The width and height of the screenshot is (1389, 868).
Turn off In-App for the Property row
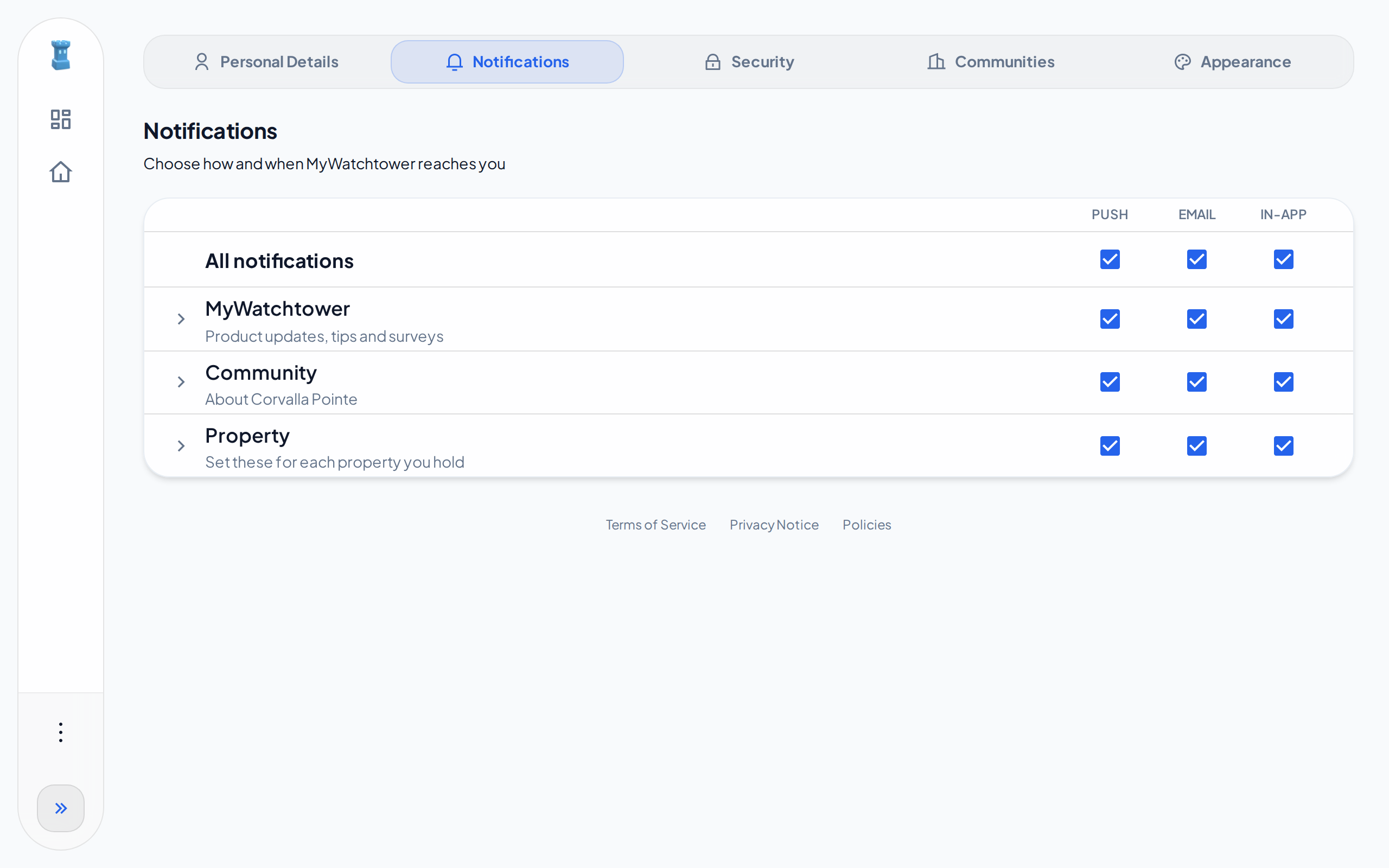[1283, 446]
